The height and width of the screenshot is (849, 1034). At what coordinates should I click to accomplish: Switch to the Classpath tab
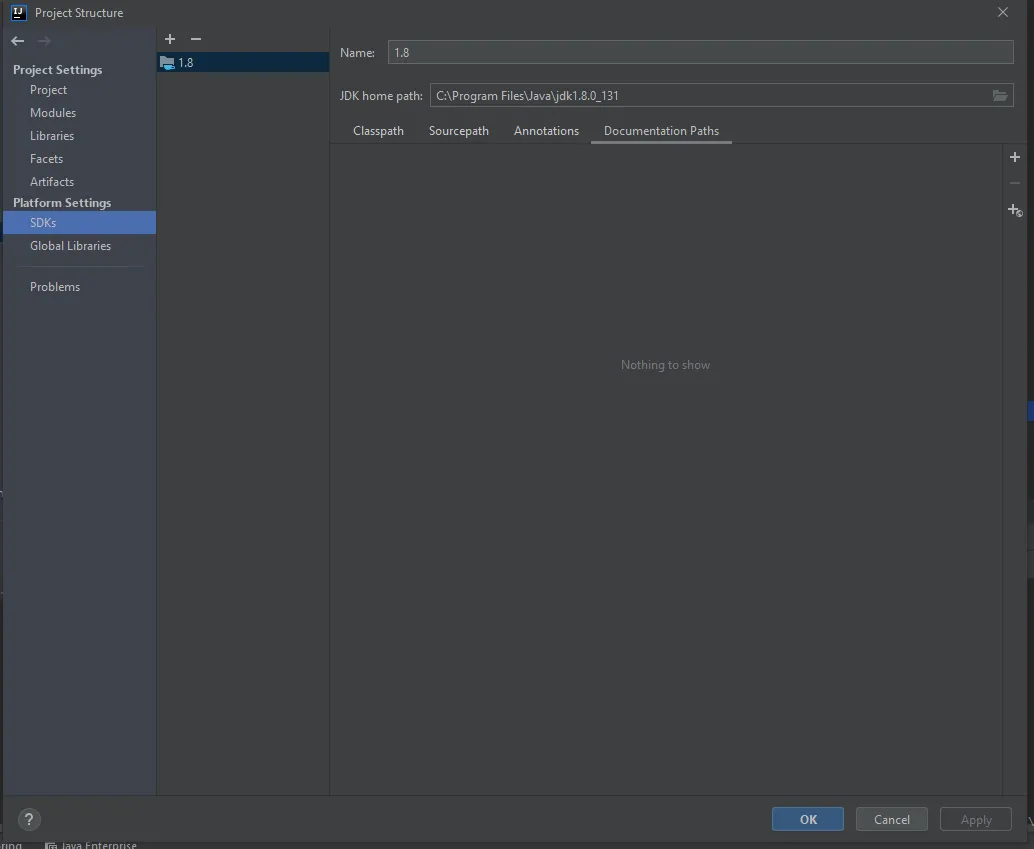tap(379, 131)
